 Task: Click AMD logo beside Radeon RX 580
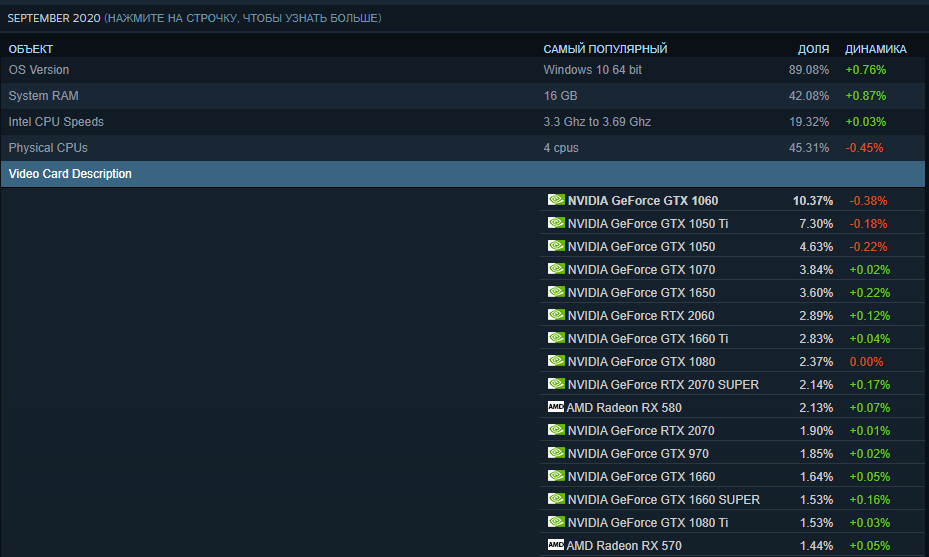(x=556, y=406)
